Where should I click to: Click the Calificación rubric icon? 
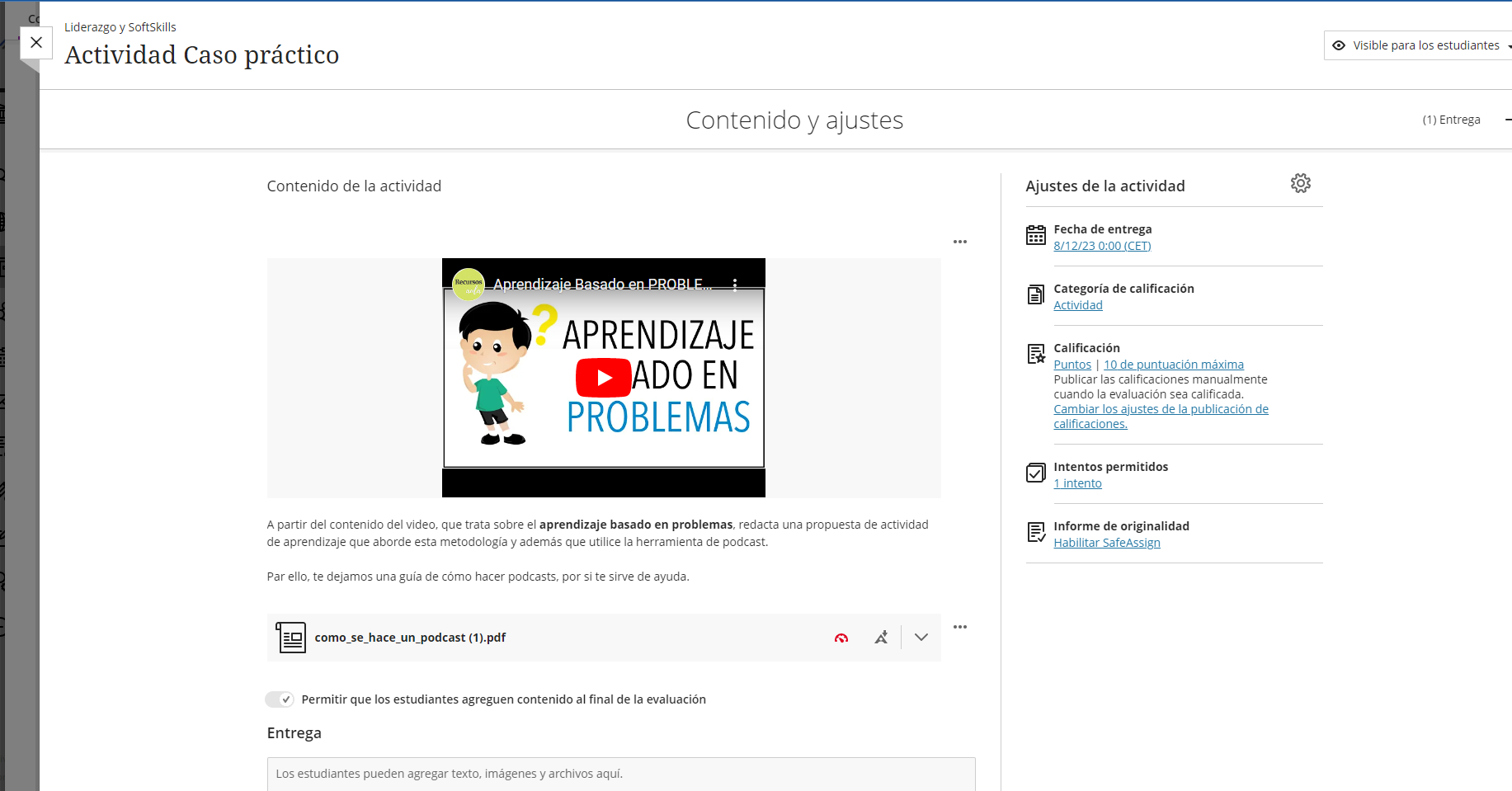pos(1036,354)
